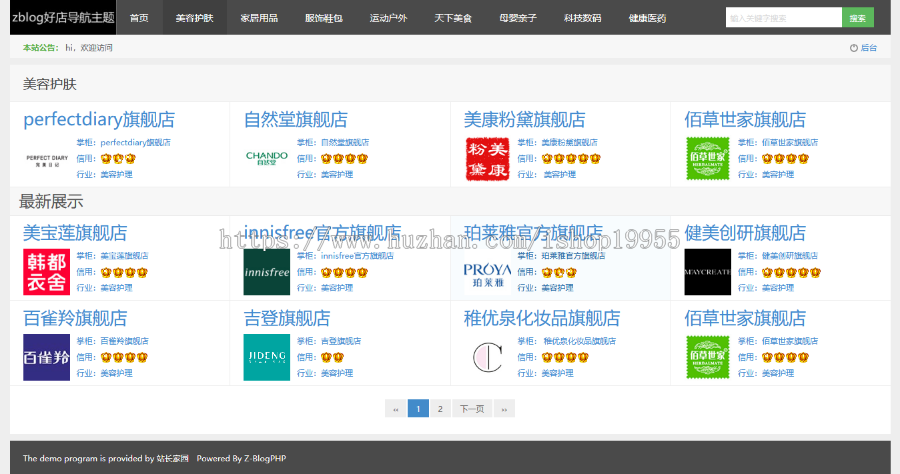Screen dimensions: 900x474
Task: Go to the 首页 menu item
Action: pyautogui.click(x=139, y=18)
